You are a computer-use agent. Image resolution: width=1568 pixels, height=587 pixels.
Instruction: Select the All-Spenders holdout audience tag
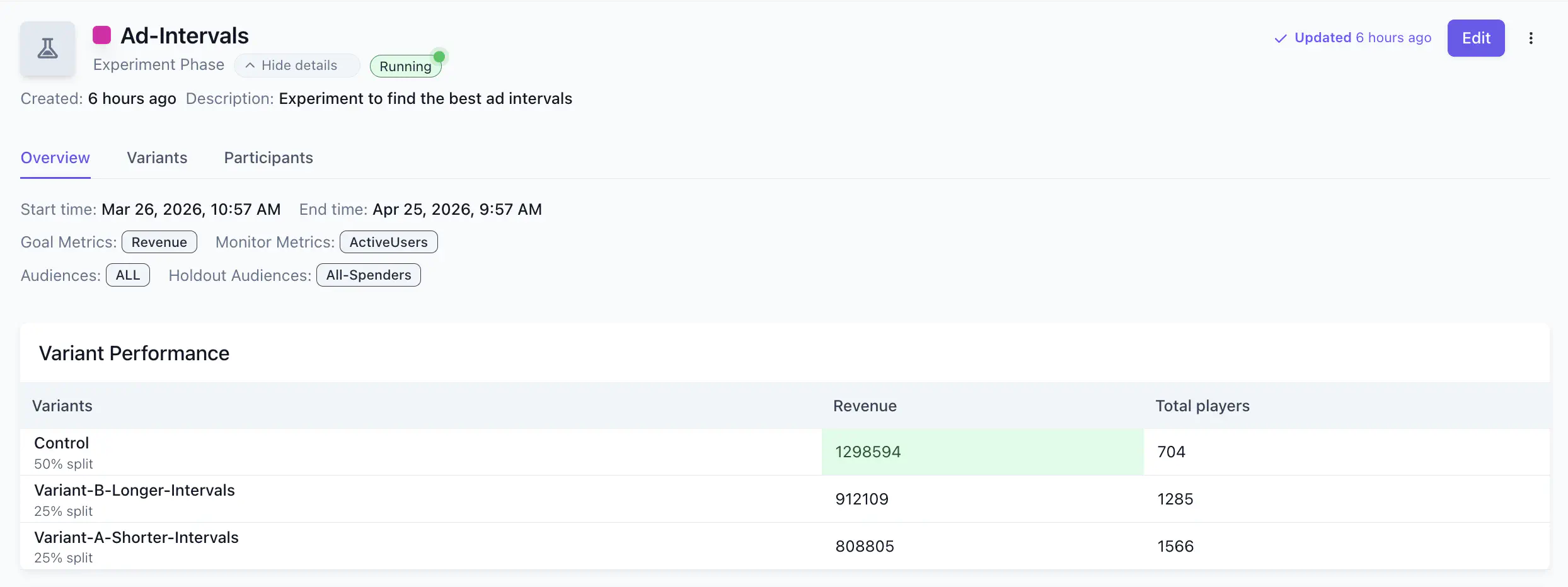[x=368, y=275]
